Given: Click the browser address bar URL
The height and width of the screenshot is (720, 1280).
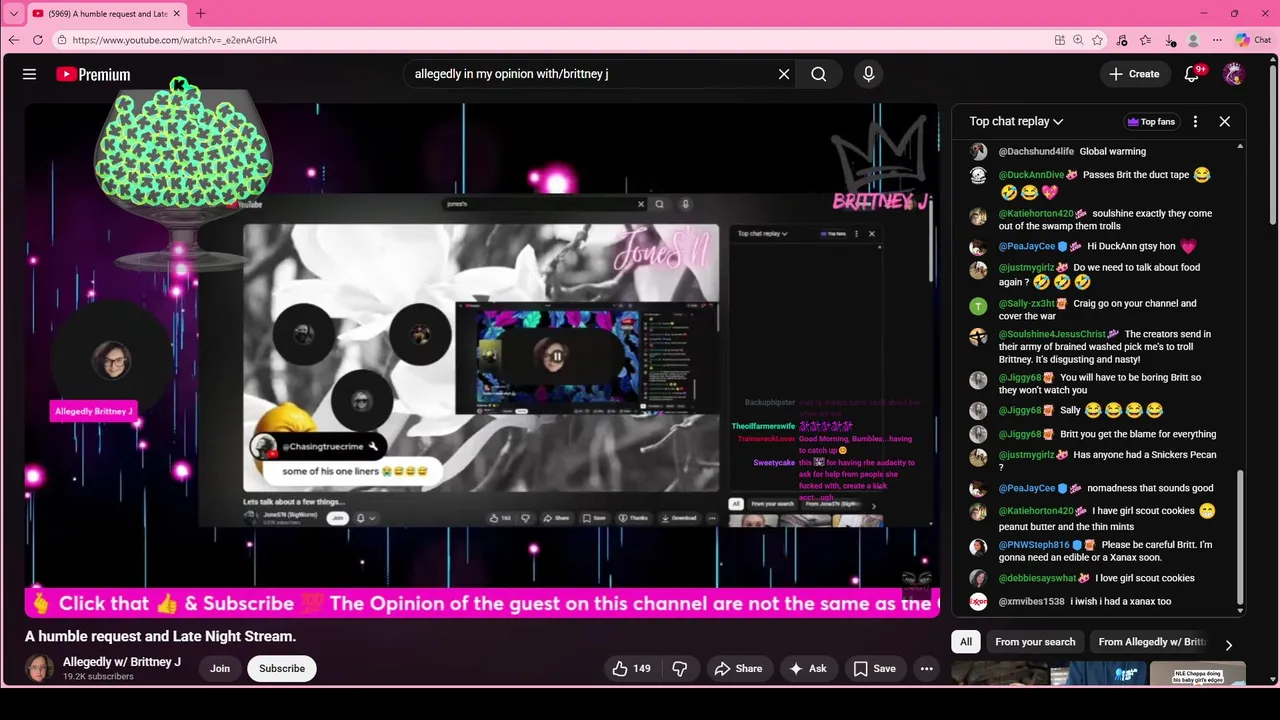Looking at the screenshot, I should tap(175, 40).
